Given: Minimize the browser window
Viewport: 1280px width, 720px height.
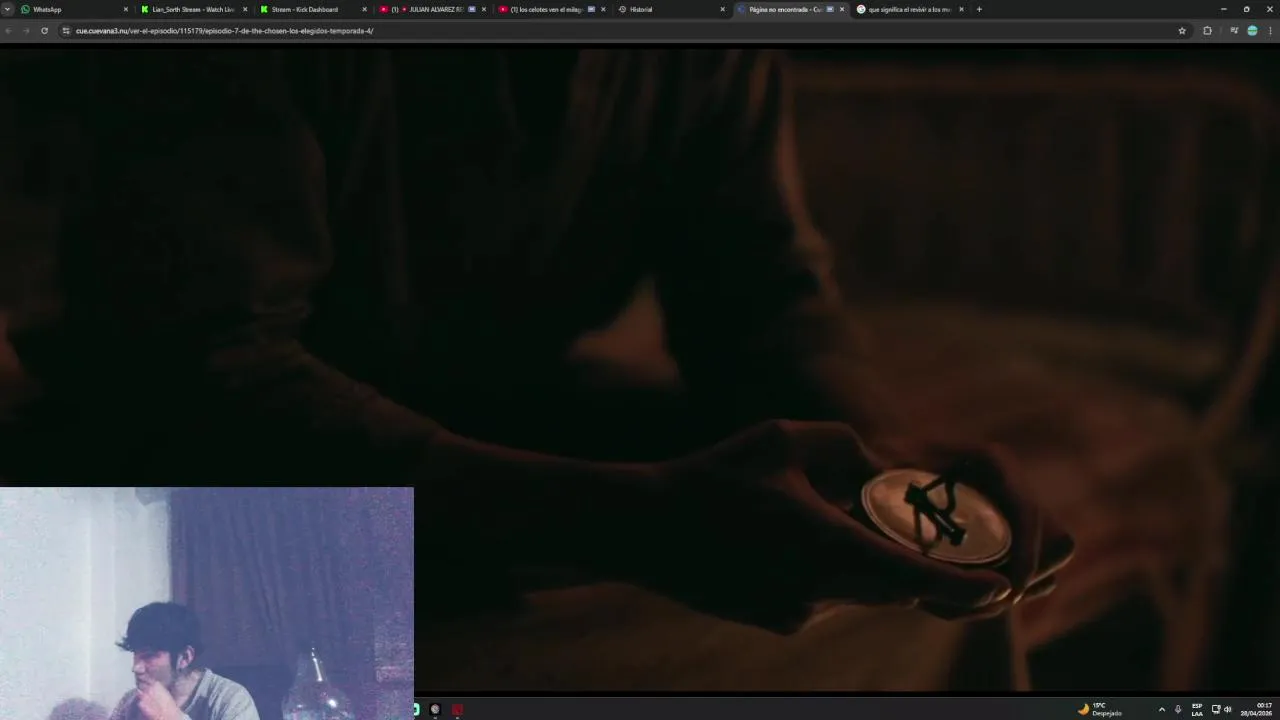Looking at the screenshot, I should (1223, 9).
